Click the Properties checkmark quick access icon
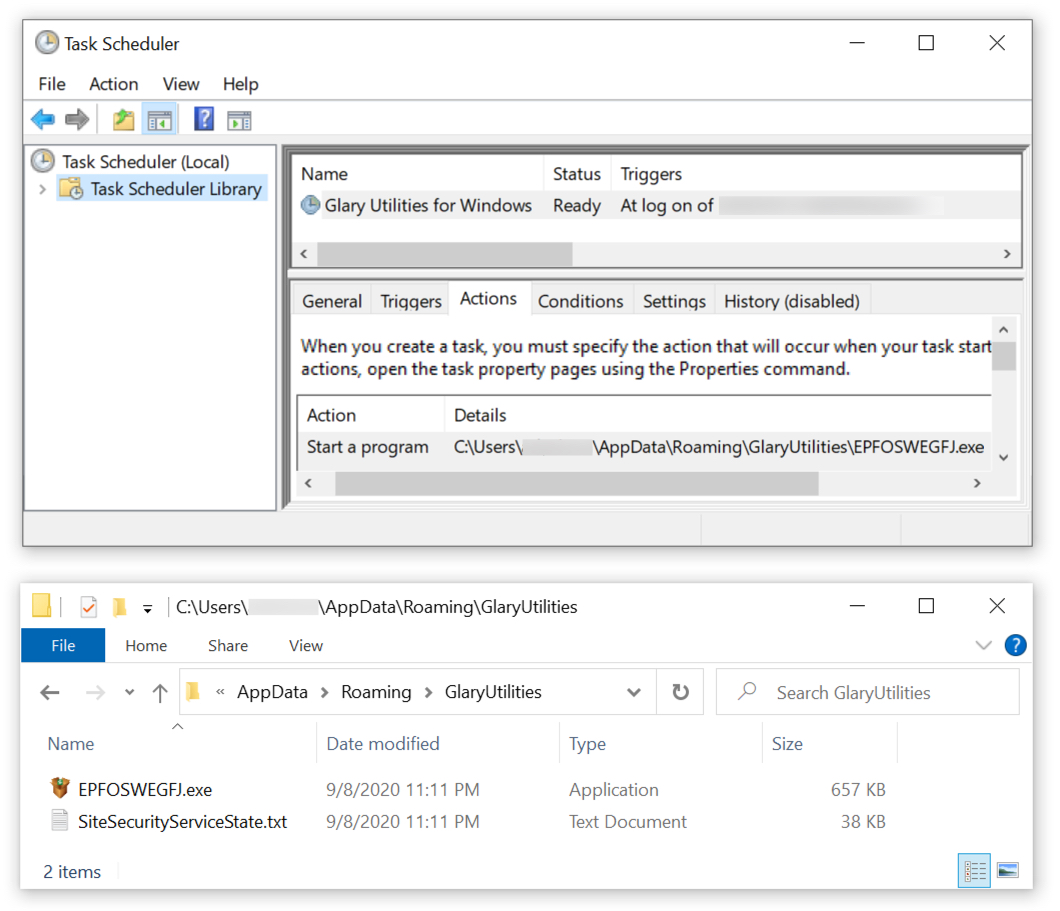 click(x=89, y=607)
